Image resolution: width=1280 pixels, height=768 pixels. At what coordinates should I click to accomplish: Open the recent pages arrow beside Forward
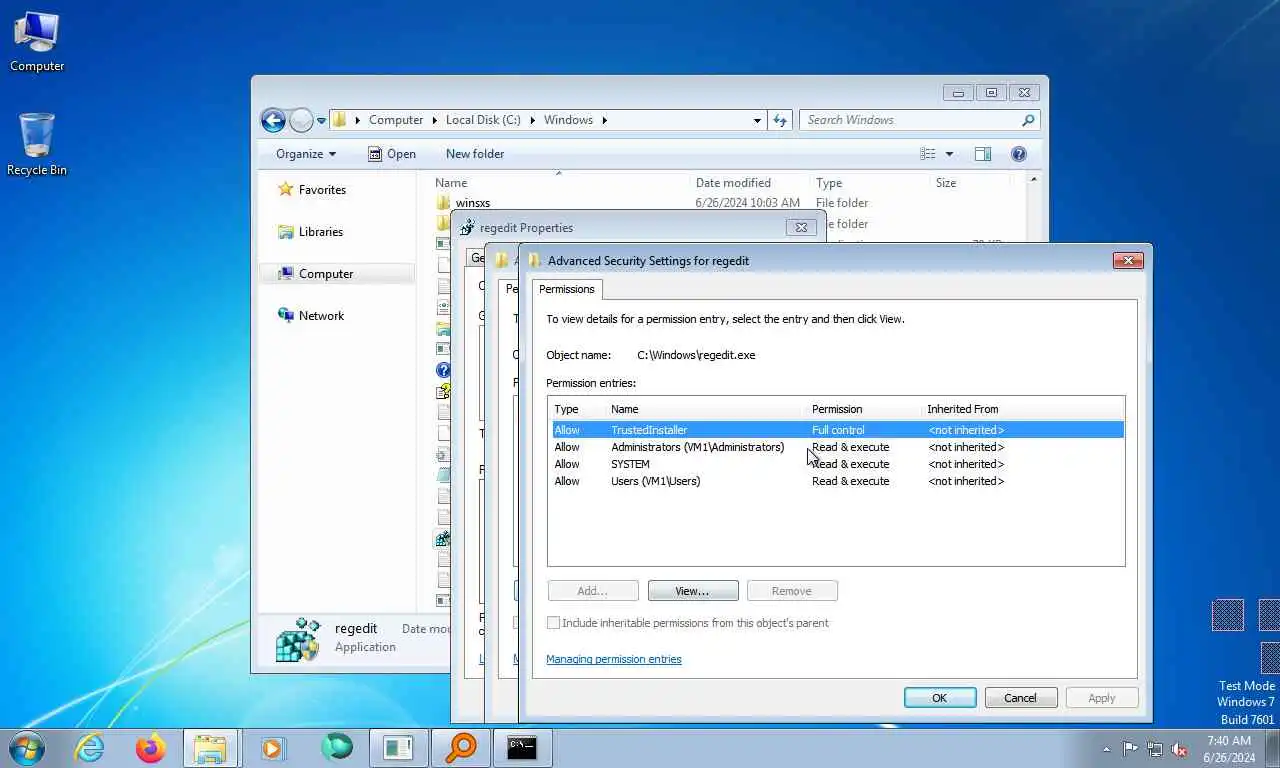coord(321,120)
